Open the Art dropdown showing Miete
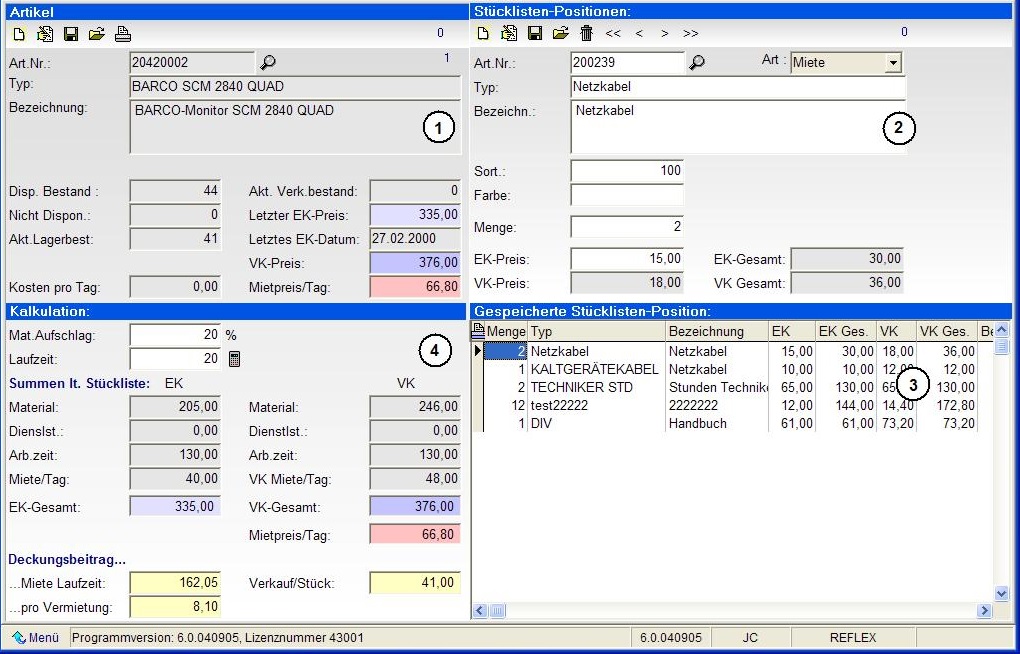Image resolution: width=1020 pixels, height=654 pixels. tap(893, 63)
